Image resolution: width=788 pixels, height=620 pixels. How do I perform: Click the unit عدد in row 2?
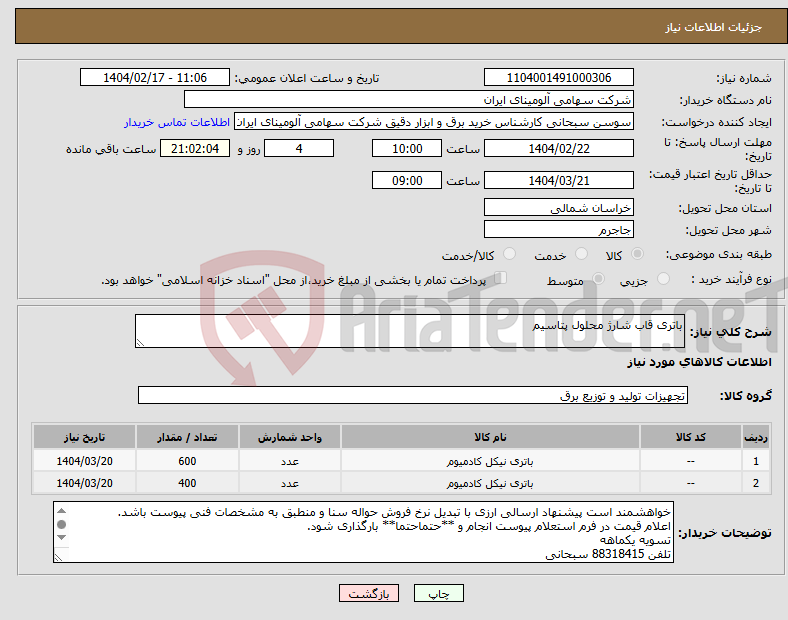point(289,483)
